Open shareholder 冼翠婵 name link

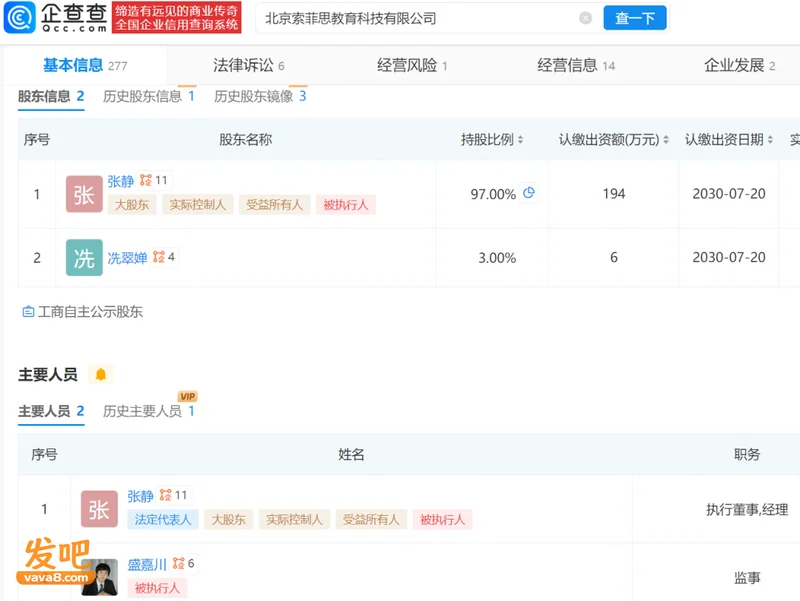point(127,258)
